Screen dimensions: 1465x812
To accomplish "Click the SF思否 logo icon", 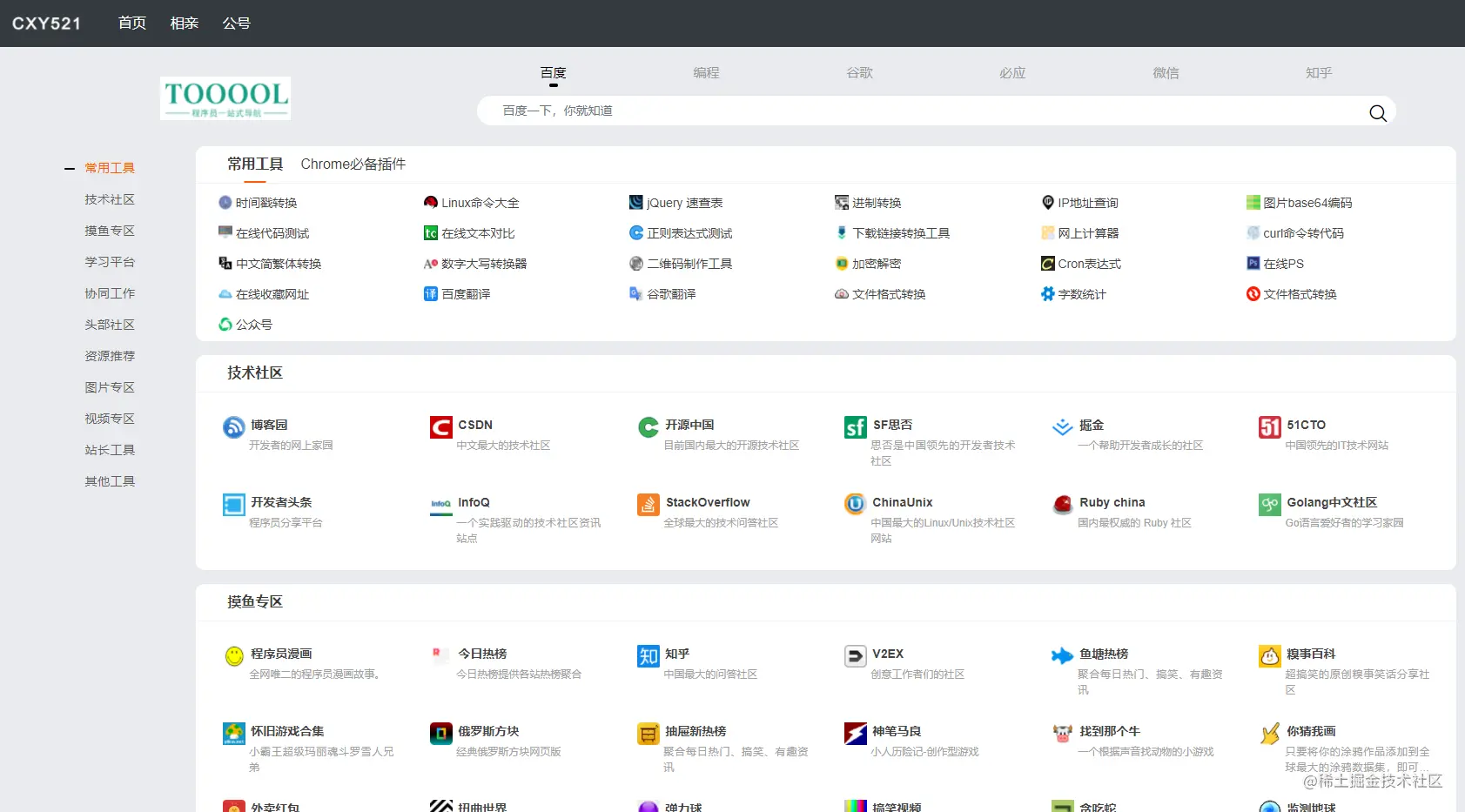I will [856, 427].
